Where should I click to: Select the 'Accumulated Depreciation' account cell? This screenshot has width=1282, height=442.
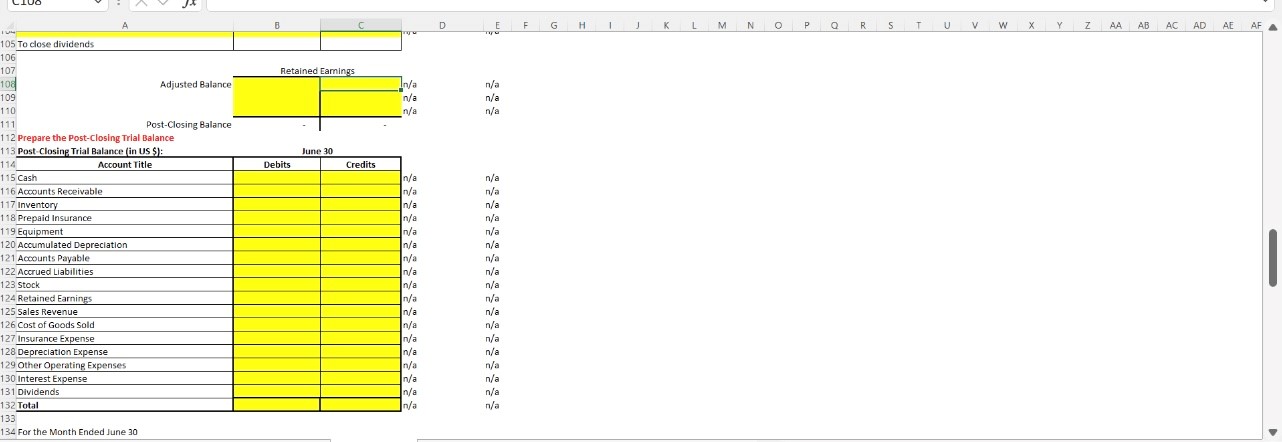tap(125, 245)
